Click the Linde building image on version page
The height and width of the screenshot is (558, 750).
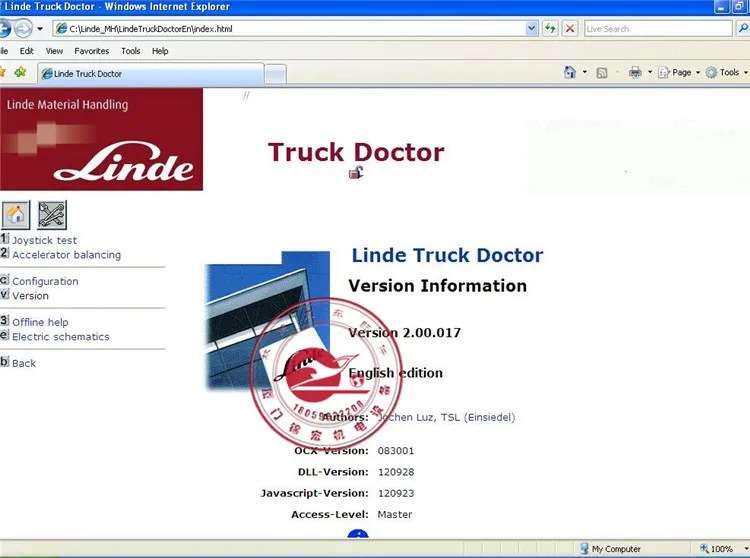click(x=268, y=320)
